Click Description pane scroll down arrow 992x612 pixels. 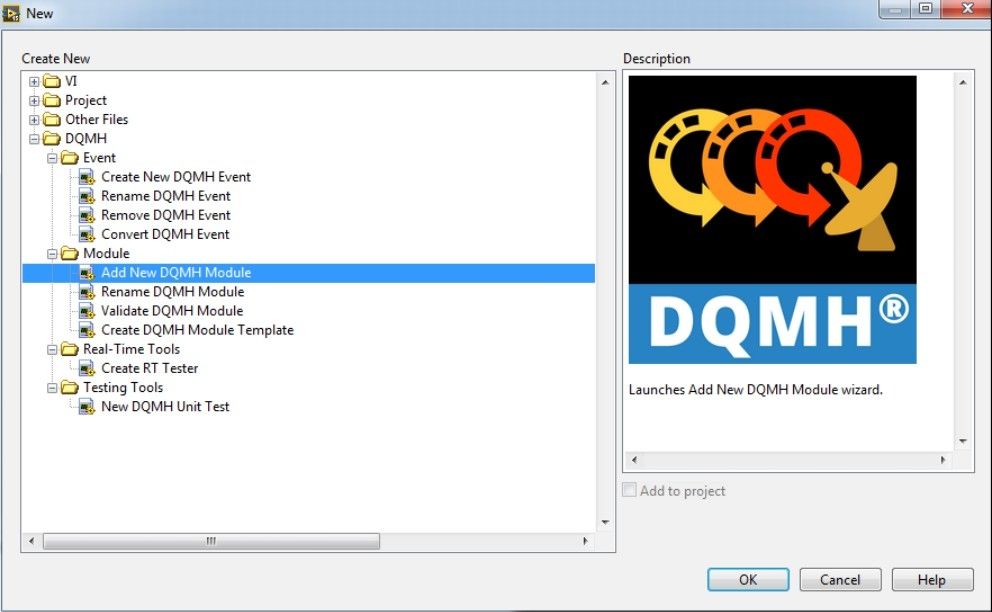point(963,441)
